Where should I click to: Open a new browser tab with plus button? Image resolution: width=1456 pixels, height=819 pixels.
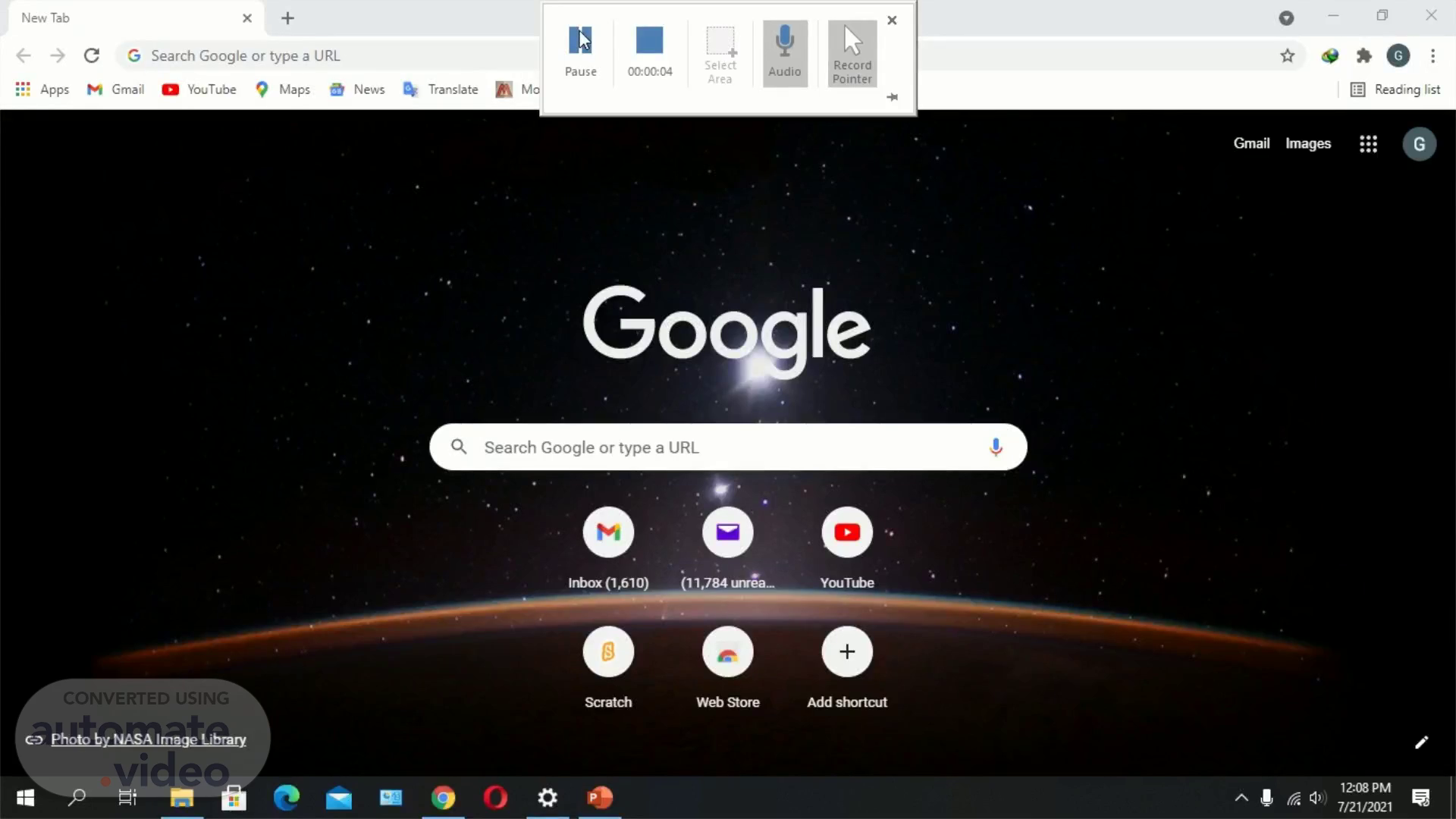coord(287,18)
